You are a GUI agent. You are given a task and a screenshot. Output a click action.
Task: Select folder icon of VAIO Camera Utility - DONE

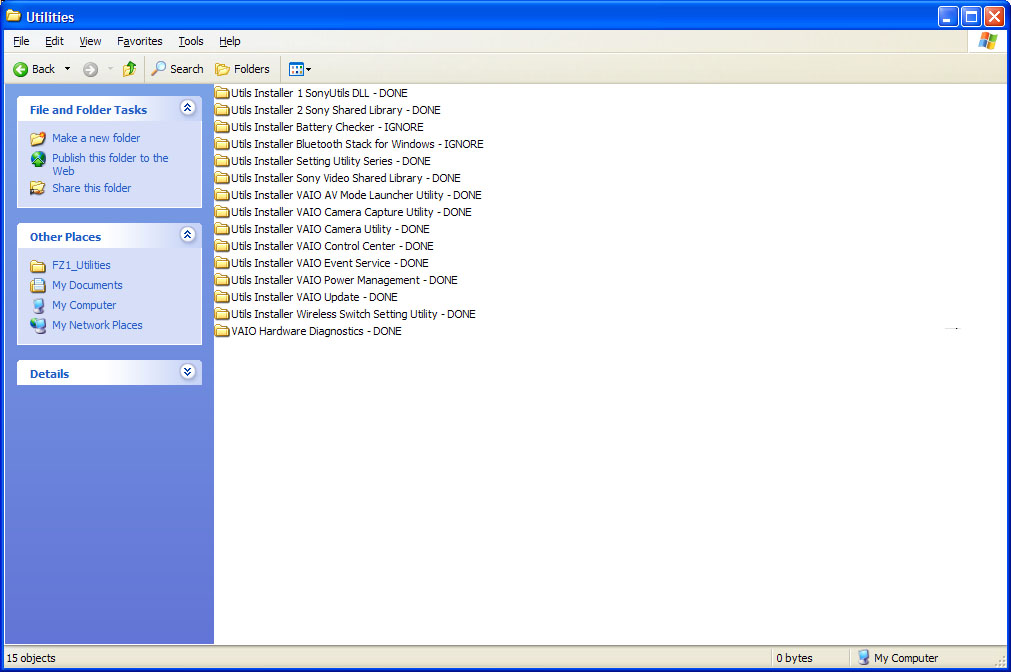click(x=222, y=229)
